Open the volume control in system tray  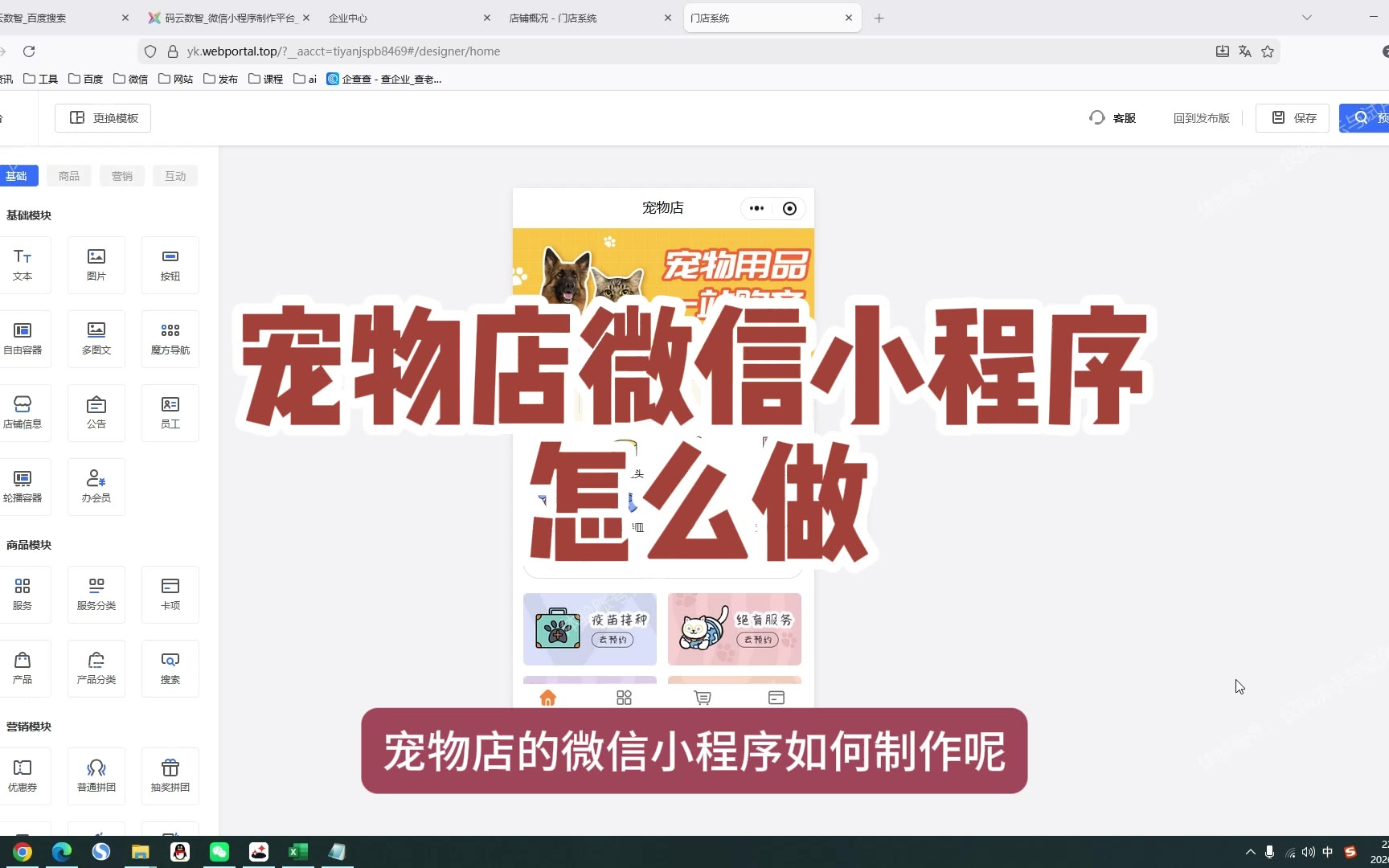pyautogui.click(x=1309, y=852)
